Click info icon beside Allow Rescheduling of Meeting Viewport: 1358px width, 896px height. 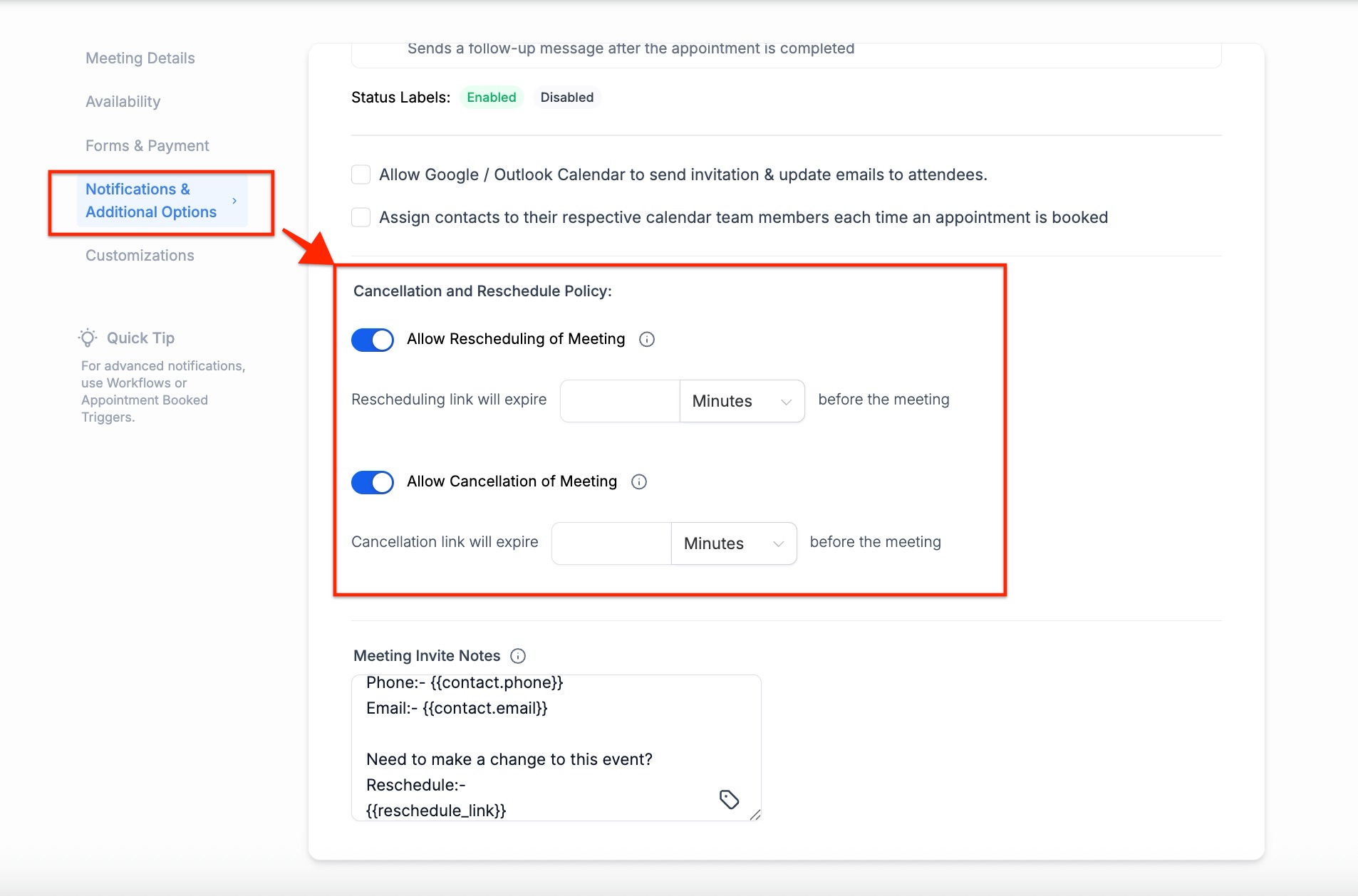coord(647,340)
